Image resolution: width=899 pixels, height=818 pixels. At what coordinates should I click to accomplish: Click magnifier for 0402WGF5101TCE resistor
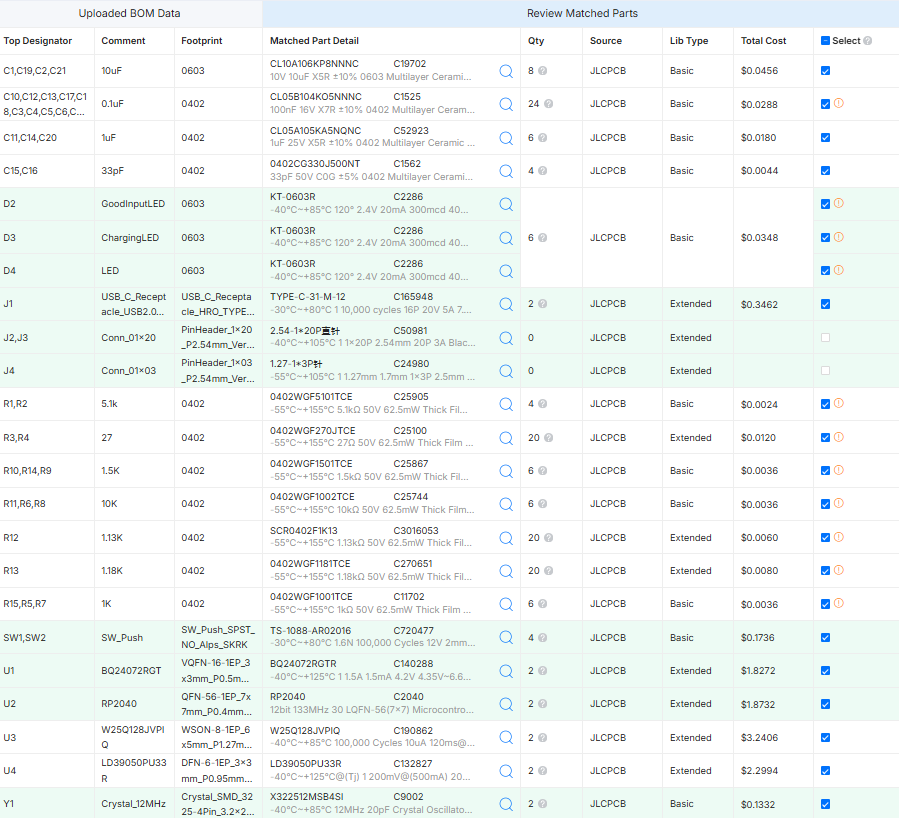pyautogui.click(x=506, y=404)
